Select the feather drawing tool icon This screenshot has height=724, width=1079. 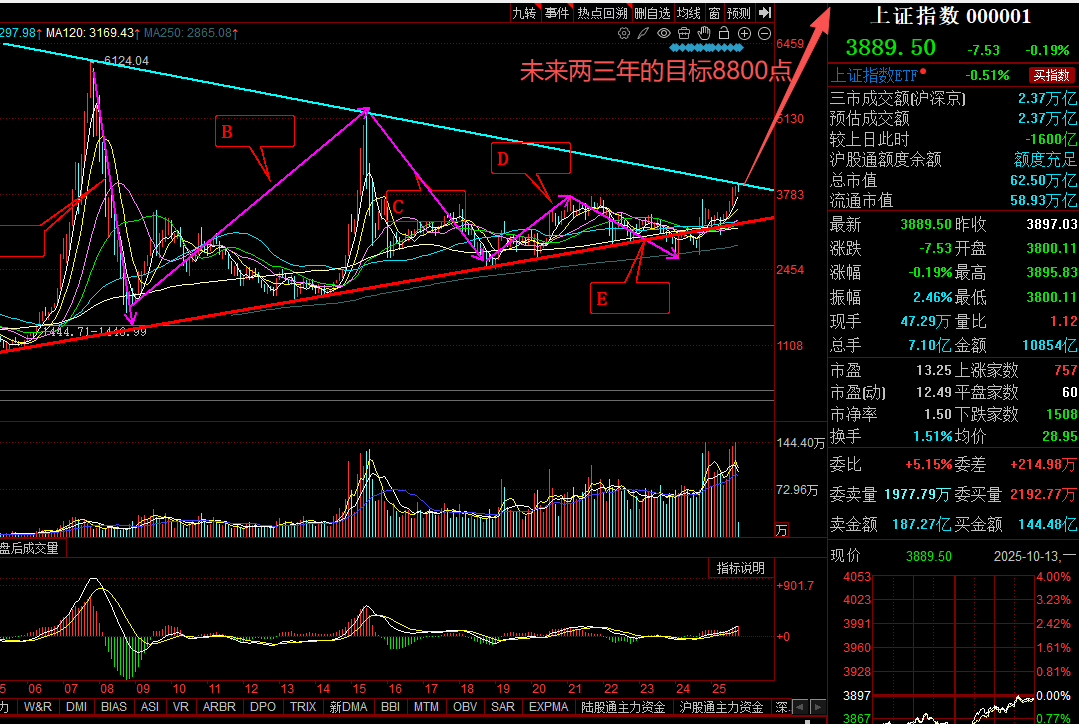[643, 33]
